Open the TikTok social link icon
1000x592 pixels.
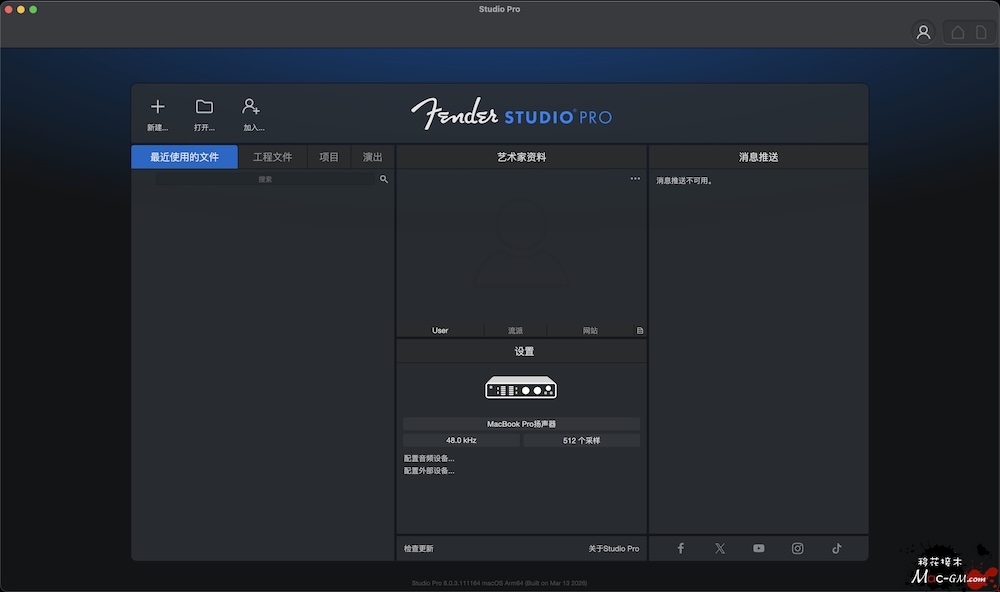[x=837, y=548]
